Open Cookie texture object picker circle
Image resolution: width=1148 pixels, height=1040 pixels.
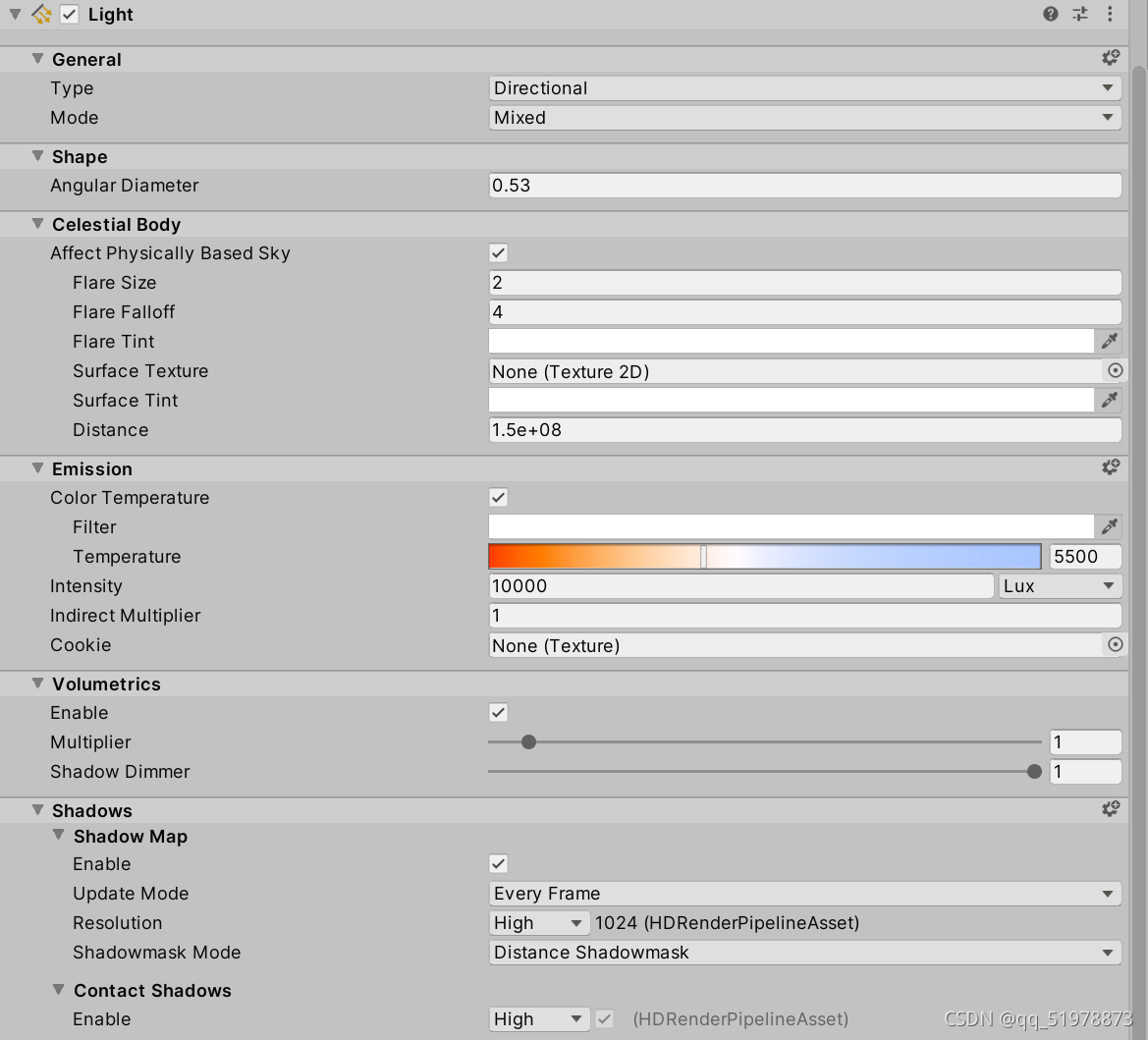[1115, 644]
